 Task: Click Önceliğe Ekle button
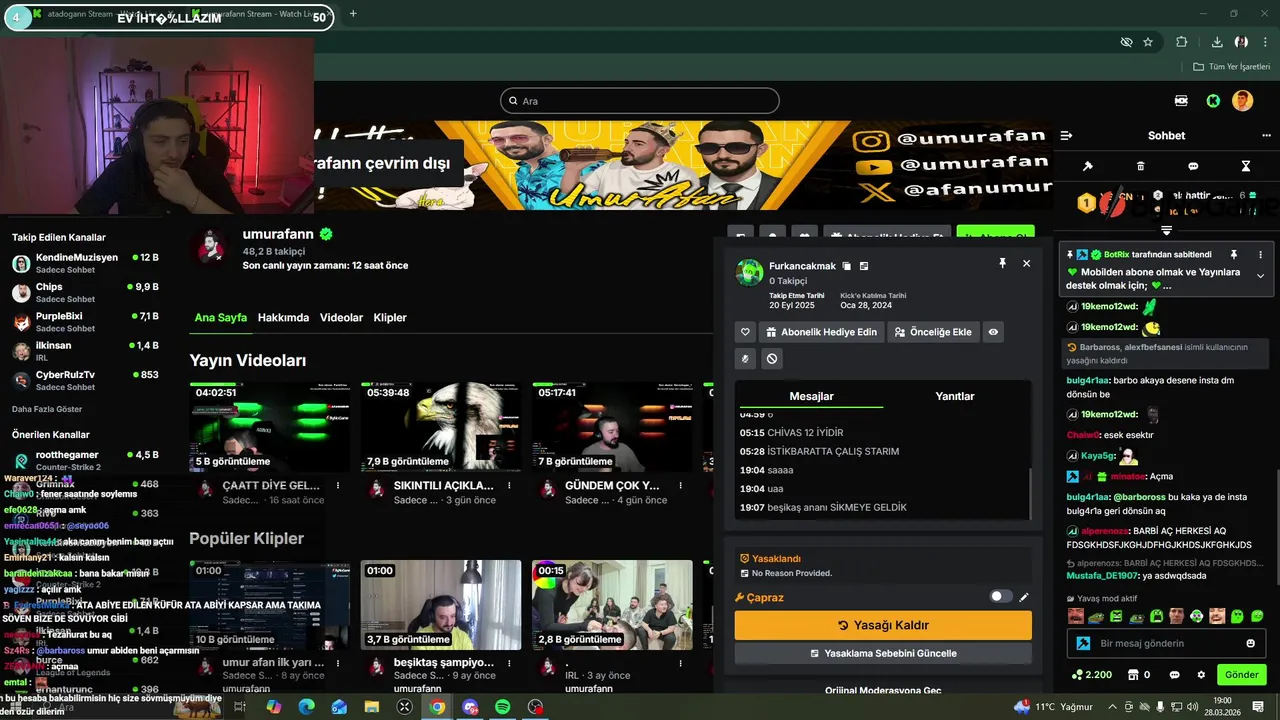(933, 332)
